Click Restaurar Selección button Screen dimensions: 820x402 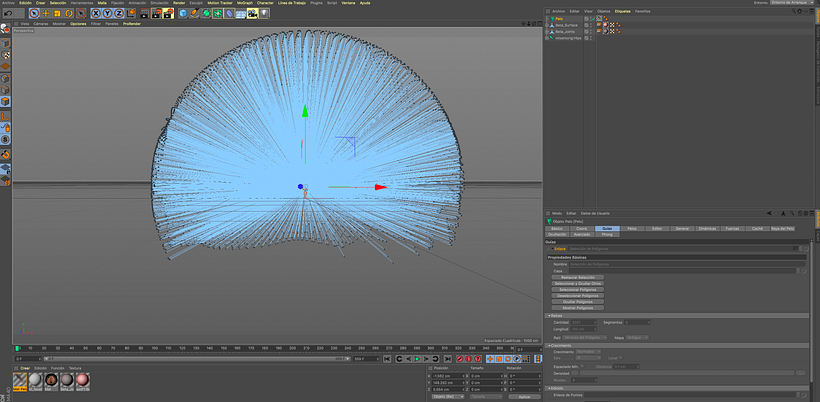pos(578,277)
